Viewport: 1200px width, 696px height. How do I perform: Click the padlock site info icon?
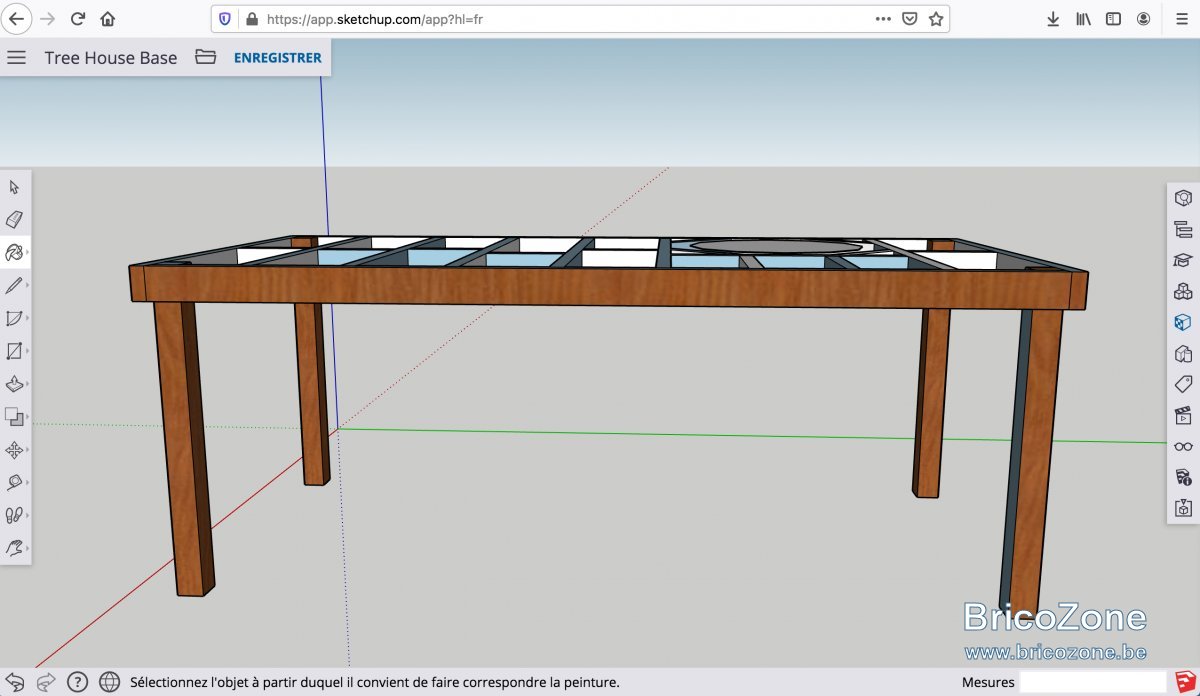pos(251,19)
